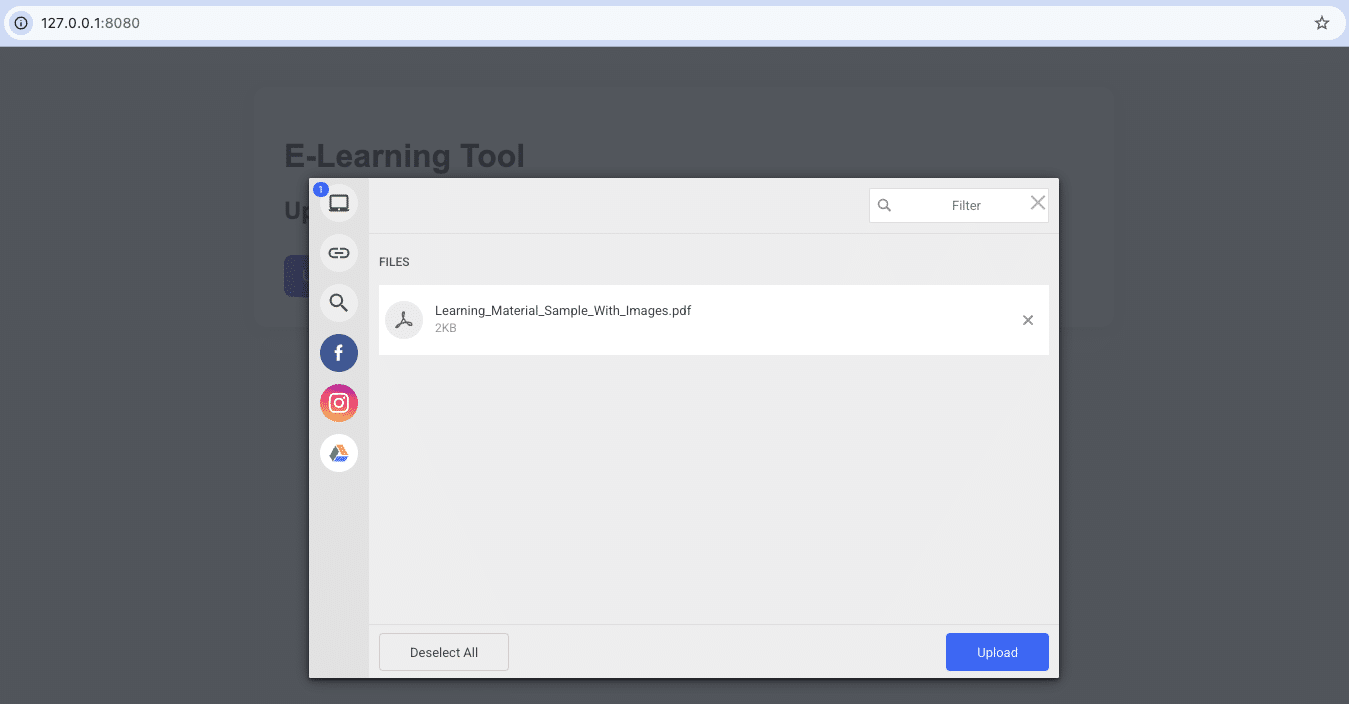
Task: Select the Learning_Material_Sample_With_Images.pdf file name
Action: pyautogui.click(x=562, y=311)
